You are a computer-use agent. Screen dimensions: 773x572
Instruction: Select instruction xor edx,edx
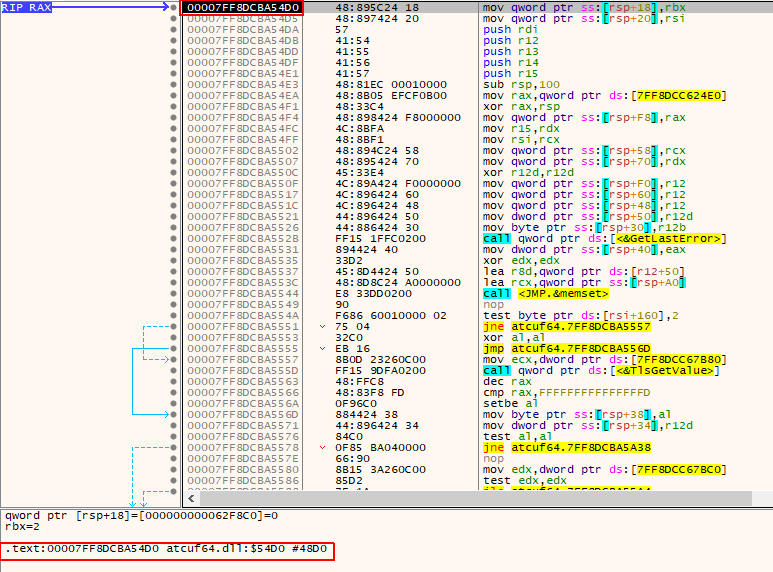[x=521, y=260]
